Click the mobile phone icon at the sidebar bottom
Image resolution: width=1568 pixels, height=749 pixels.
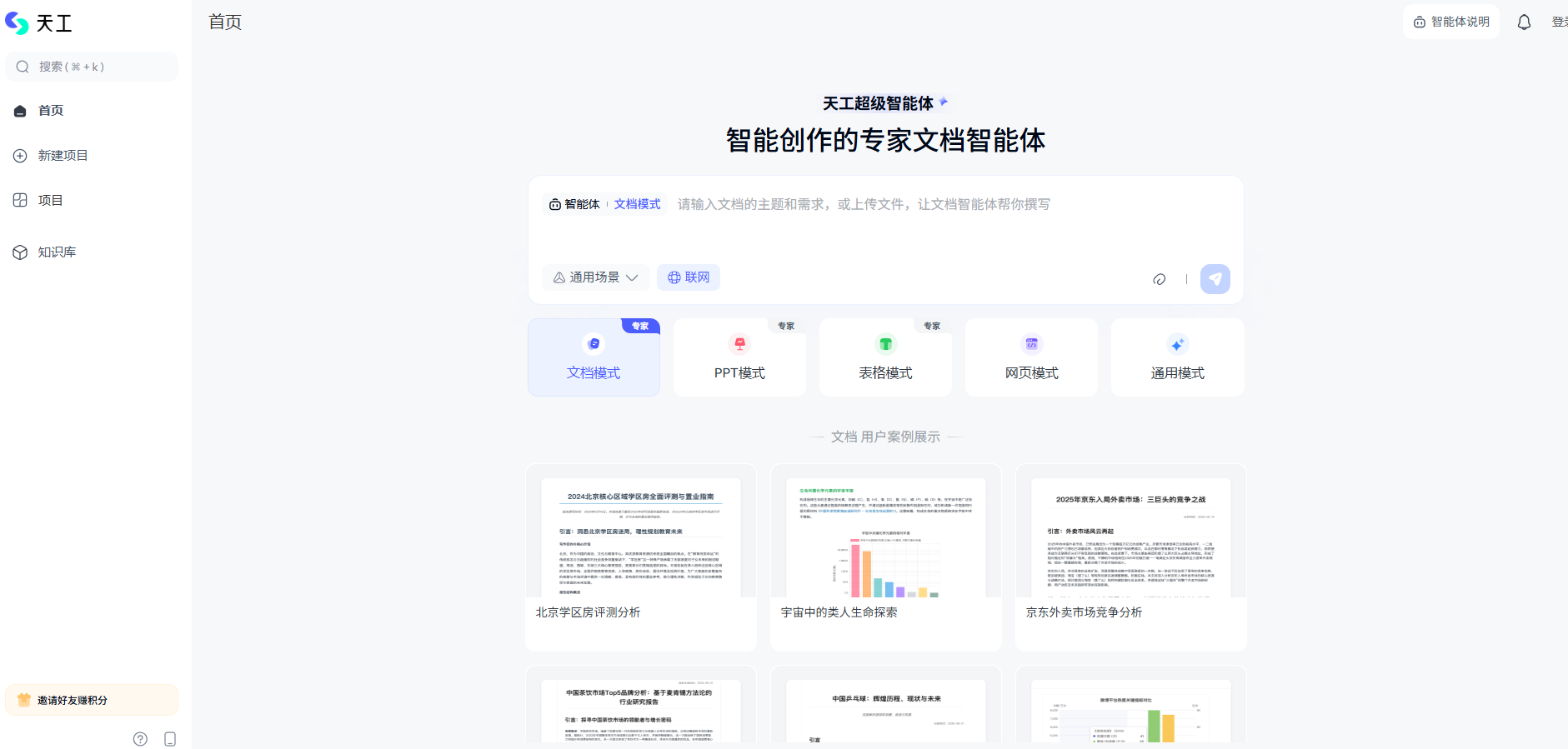point(170,739)
